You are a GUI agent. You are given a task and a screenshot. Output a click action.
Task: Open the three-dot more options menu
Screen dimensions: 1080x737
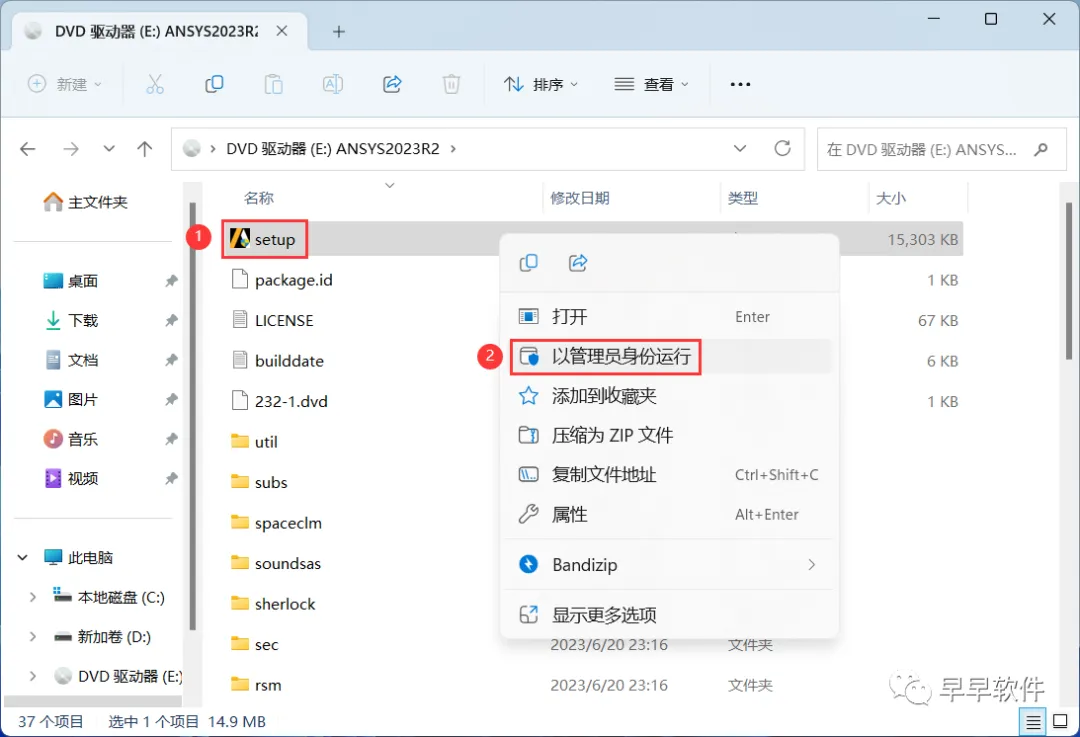(740, 84)
